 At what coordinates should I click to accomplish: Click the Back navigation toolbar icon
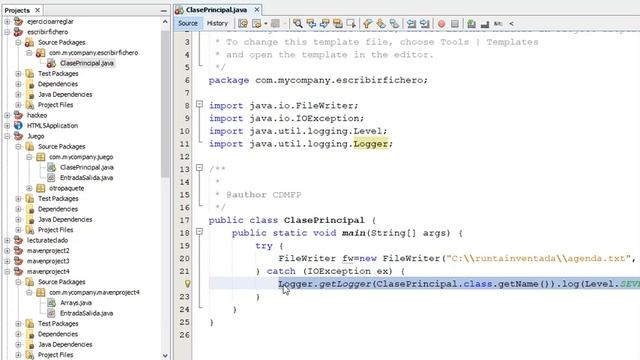[x=257, y=24]
